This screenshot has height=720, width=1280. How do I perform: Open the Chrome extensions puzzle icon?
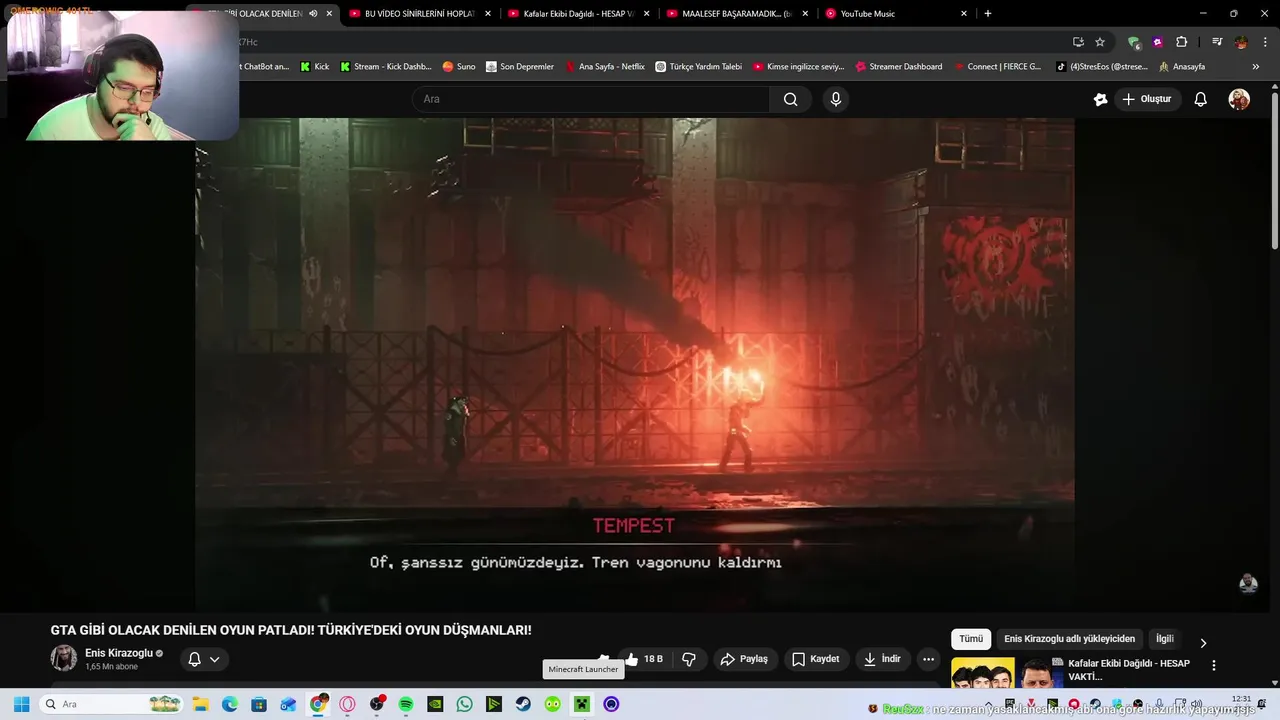[1182, 42]
